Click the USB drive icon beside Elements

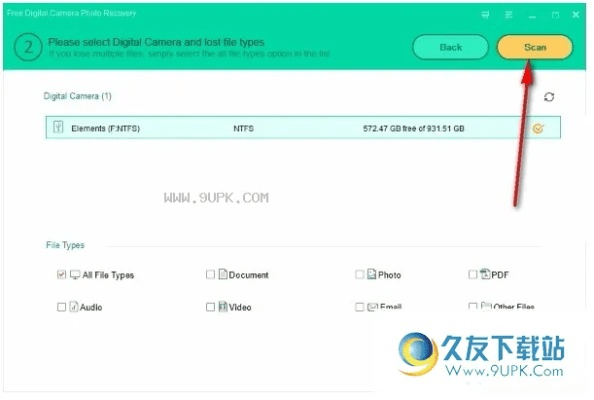pos(58,127)
